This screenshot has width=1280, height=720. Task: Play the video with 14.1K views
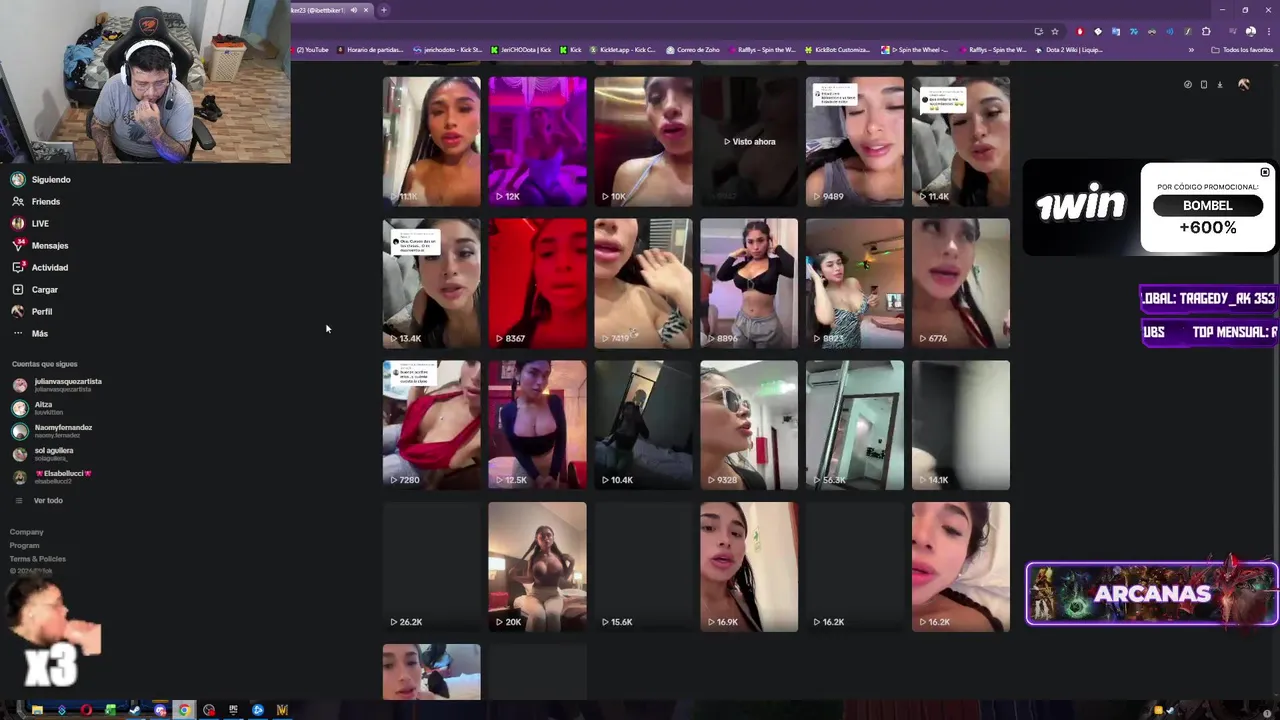[x=961, y=426]
